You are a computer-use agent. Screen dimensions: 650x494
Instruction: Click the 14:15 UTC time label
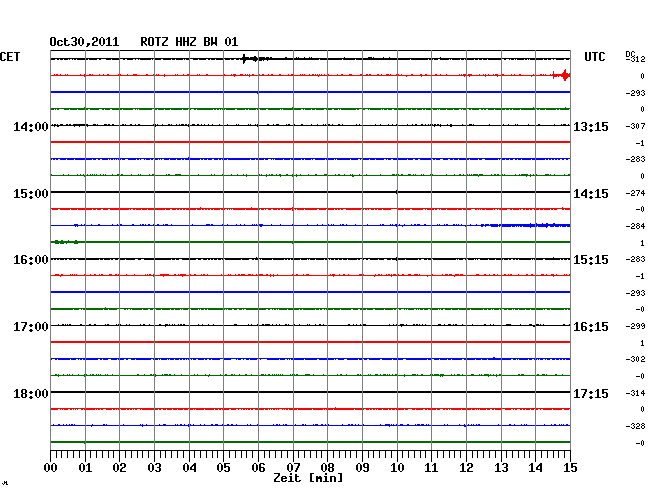pyautogui.click(x=591, y=194)
